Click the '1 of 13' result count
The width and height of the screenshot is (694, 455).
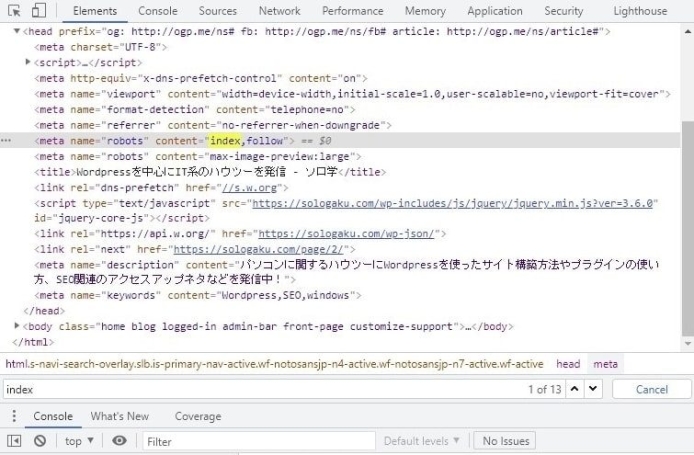pos(544,389)
